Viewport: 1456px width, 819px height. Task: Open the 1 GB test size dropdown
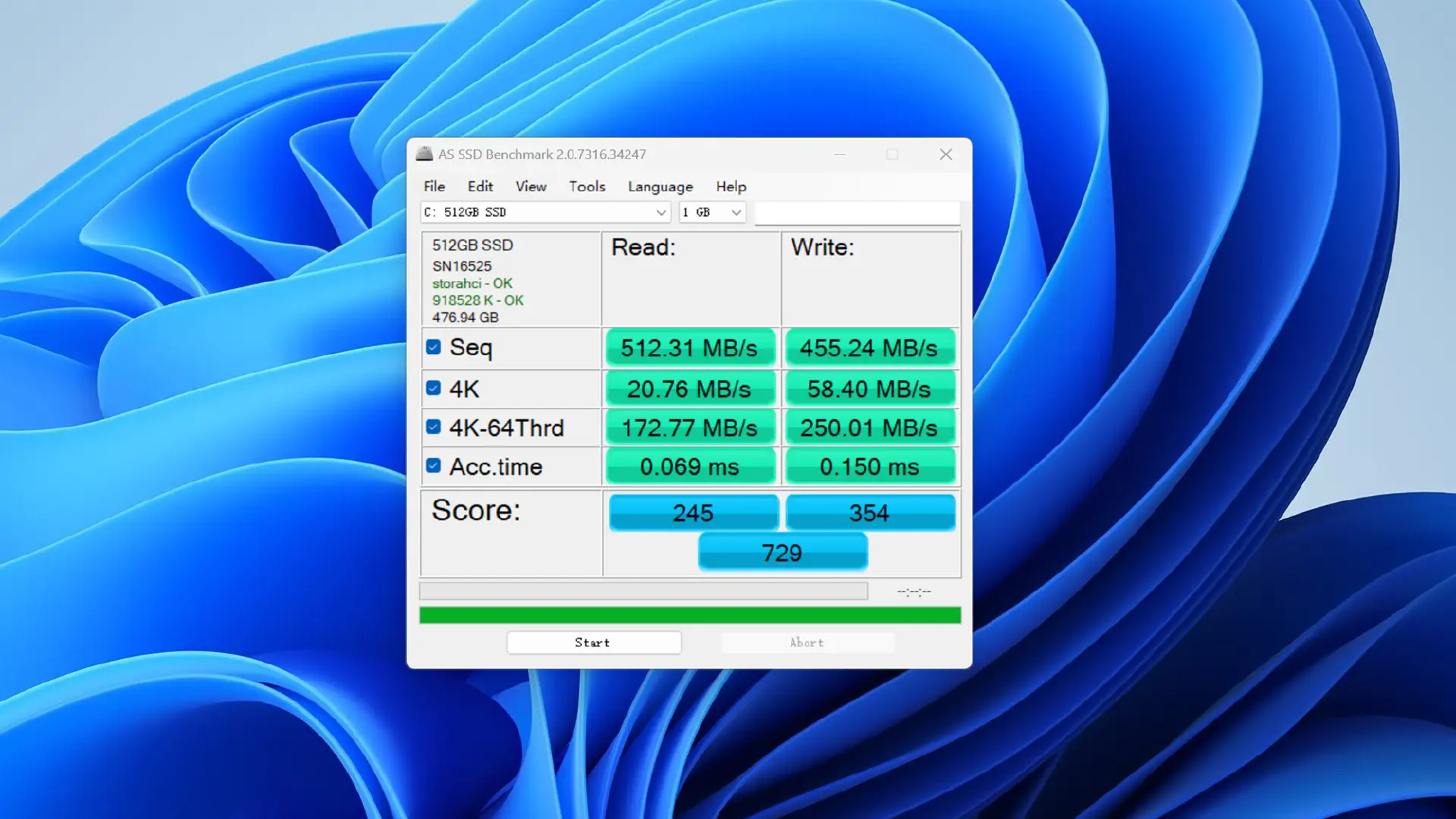712,212
